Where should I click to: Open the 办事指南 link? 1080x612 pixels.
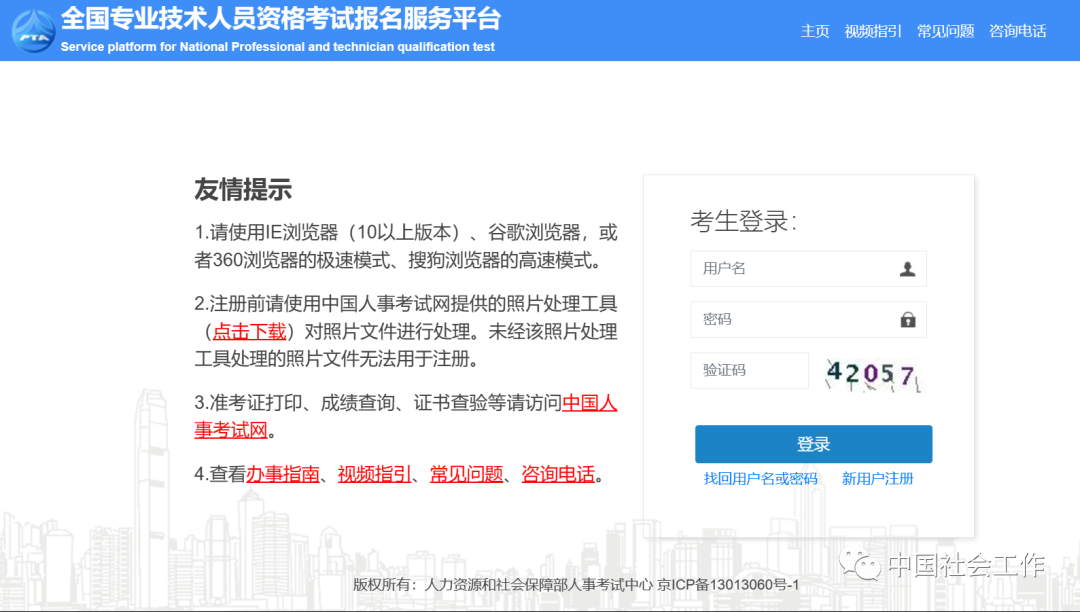283,474
